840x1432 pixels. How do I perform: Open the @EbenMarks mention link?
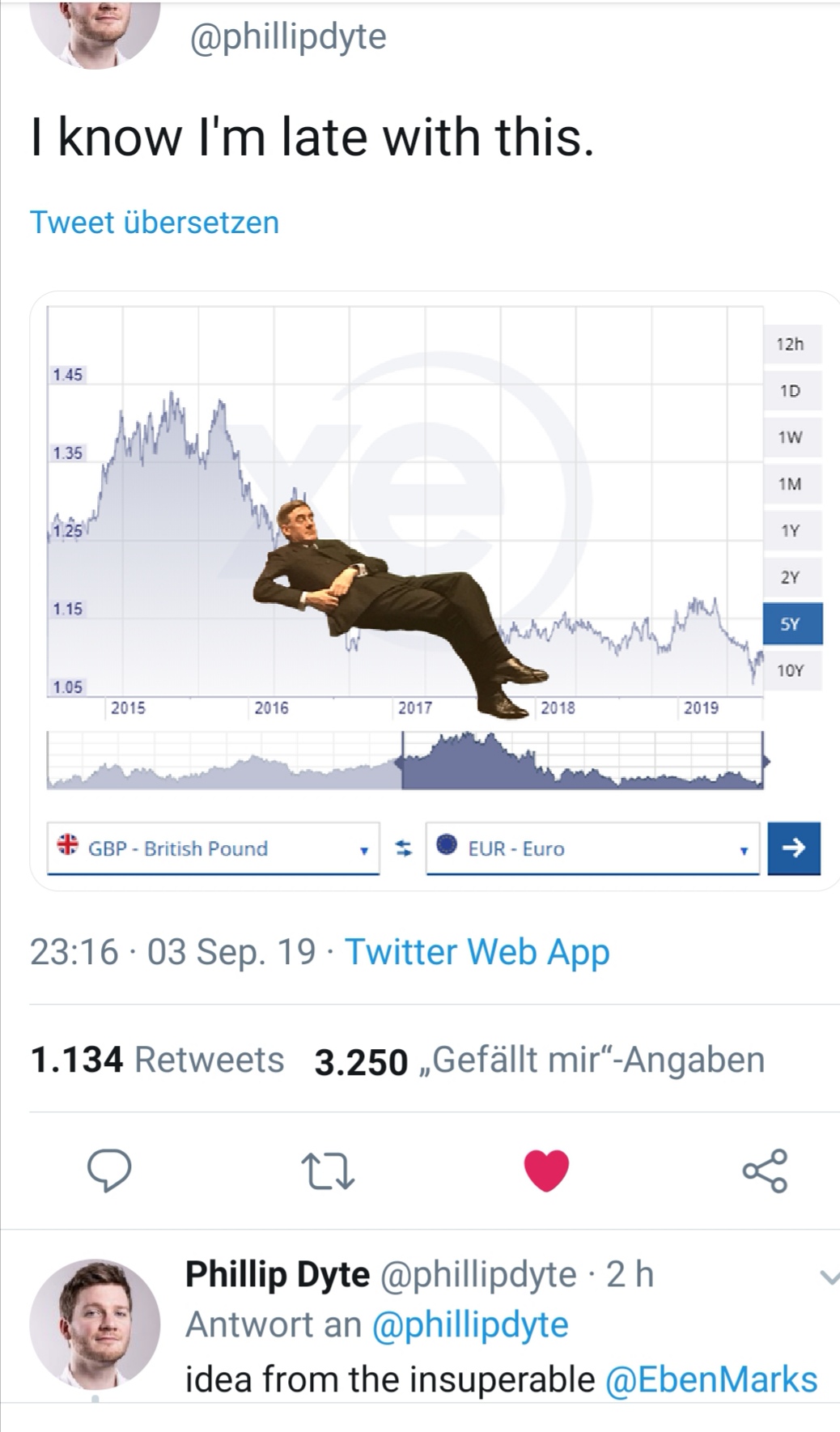[711, 1379]
